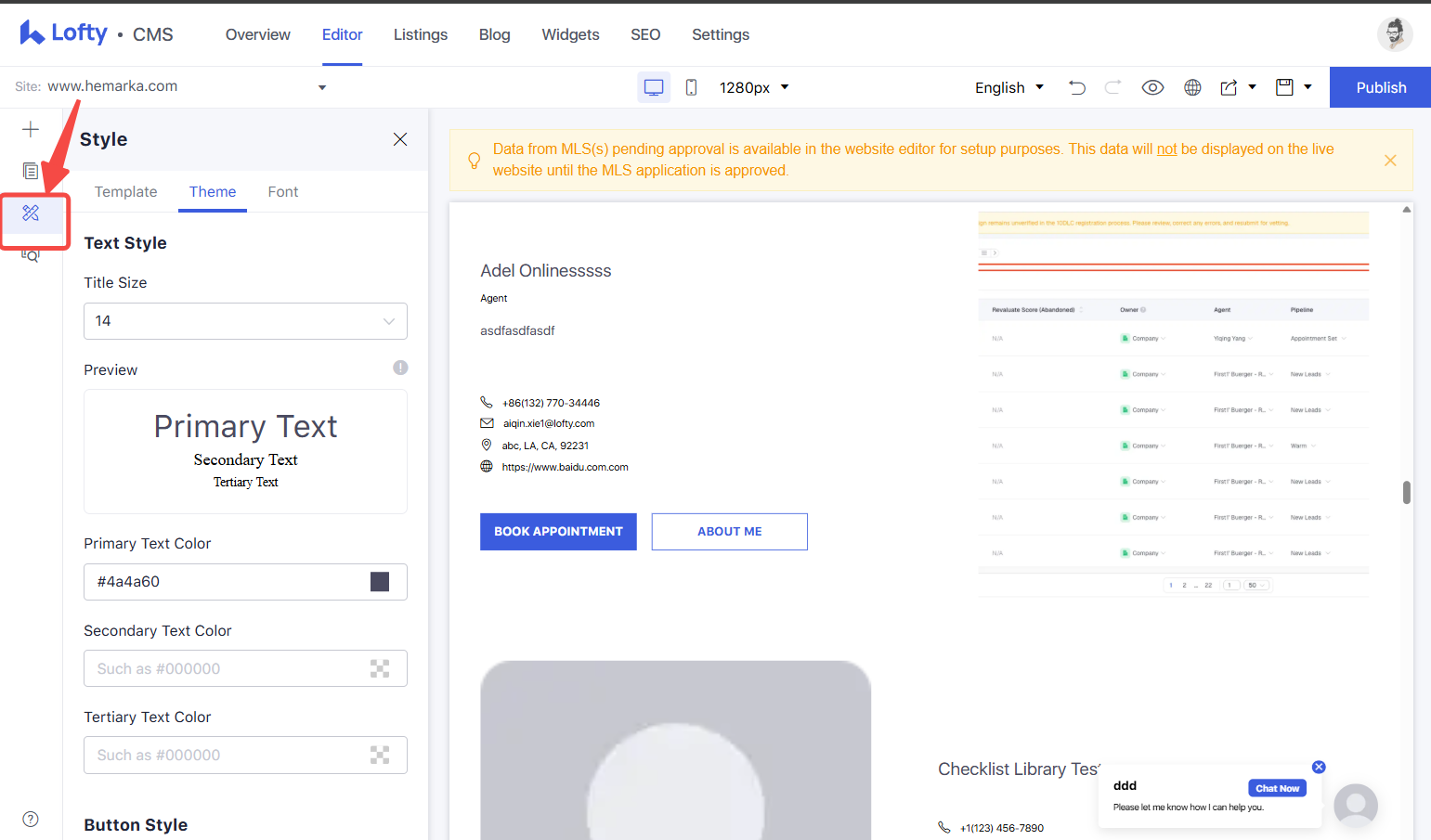
Task: Click the lightbulb icon in warning banner
Action: coord(475,161)
